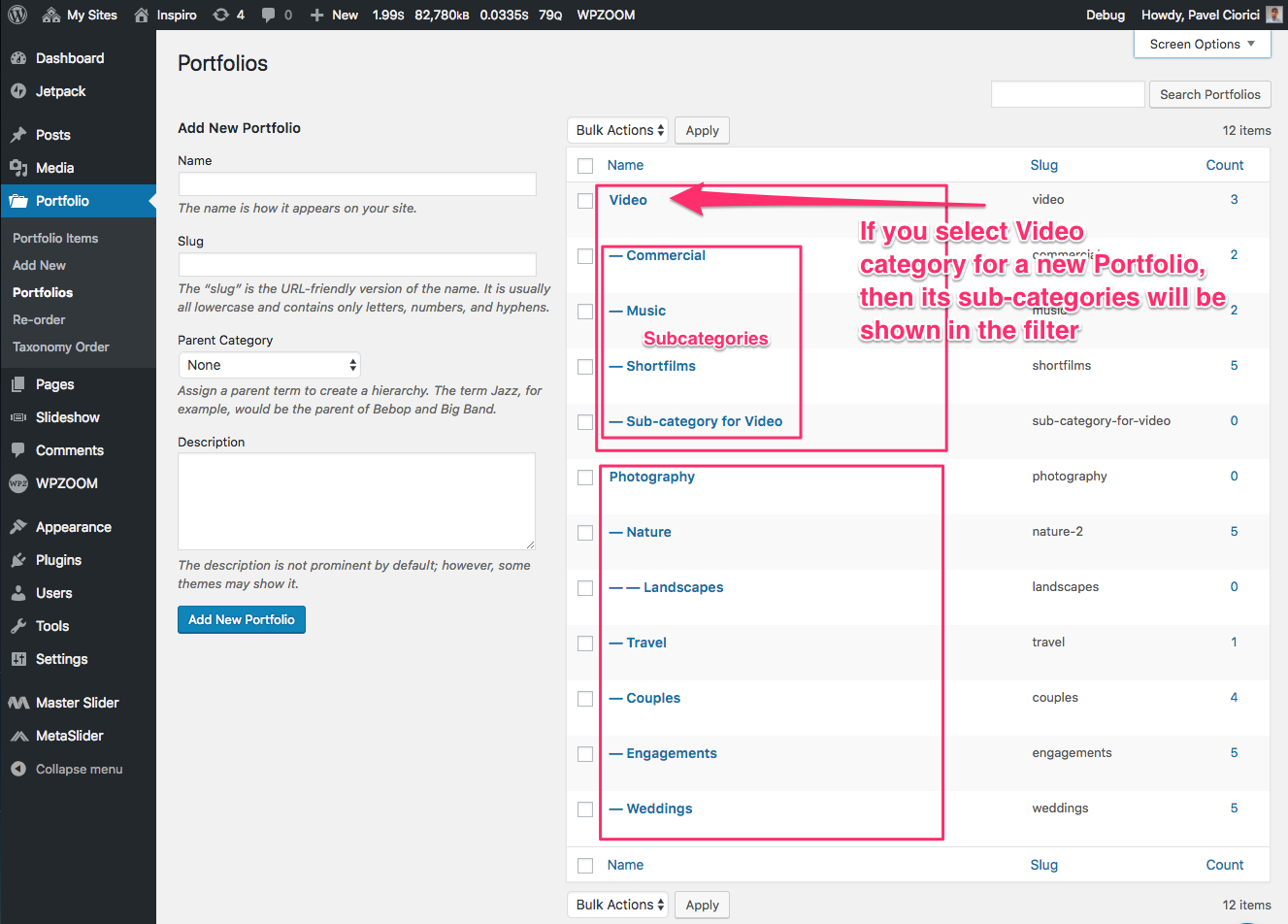Click the WordPress logo icon in admin bar
Image resolution: width=1288 pixels, height=924 pixels.
17,15
